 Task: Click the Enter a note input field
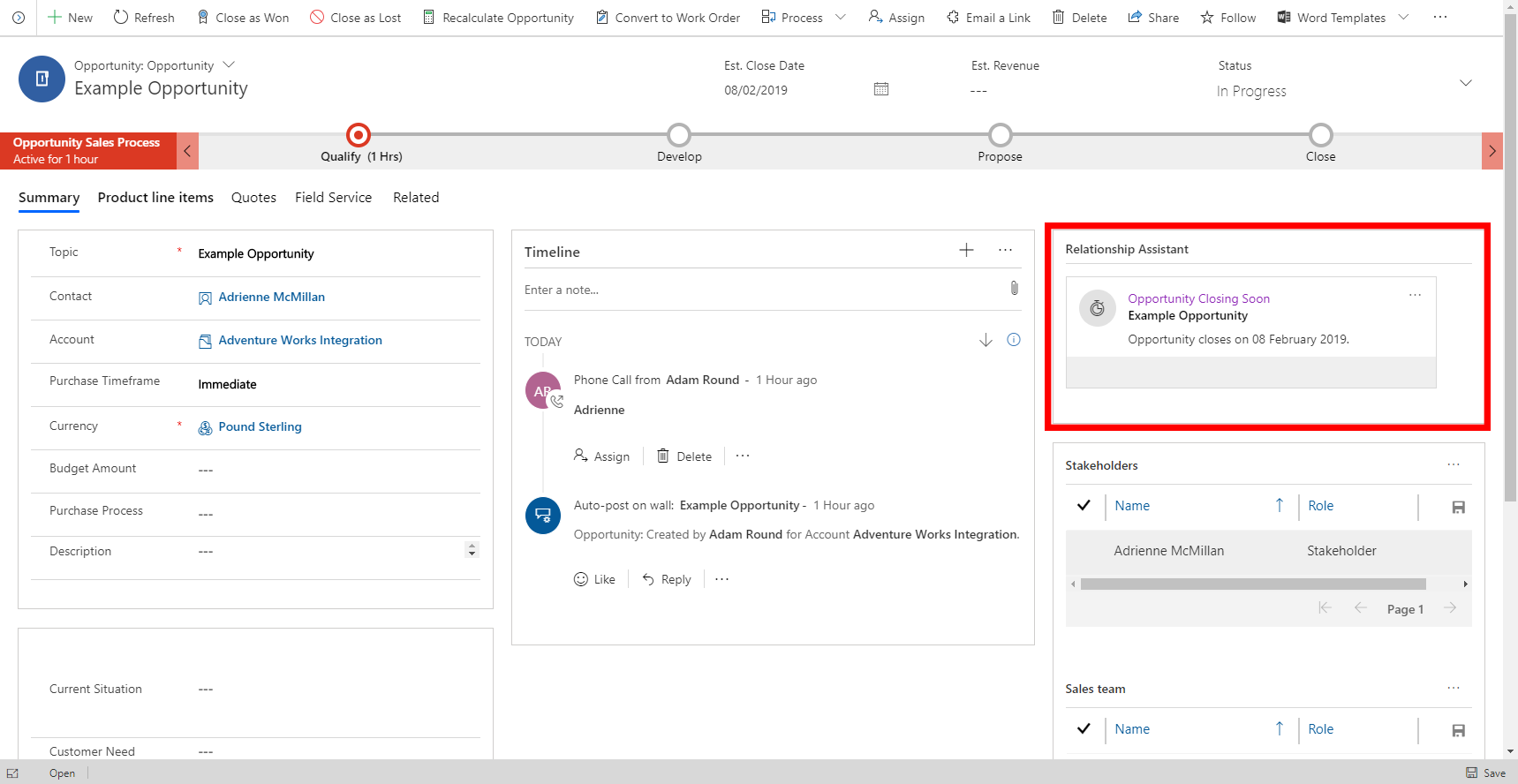click(759, 290)
